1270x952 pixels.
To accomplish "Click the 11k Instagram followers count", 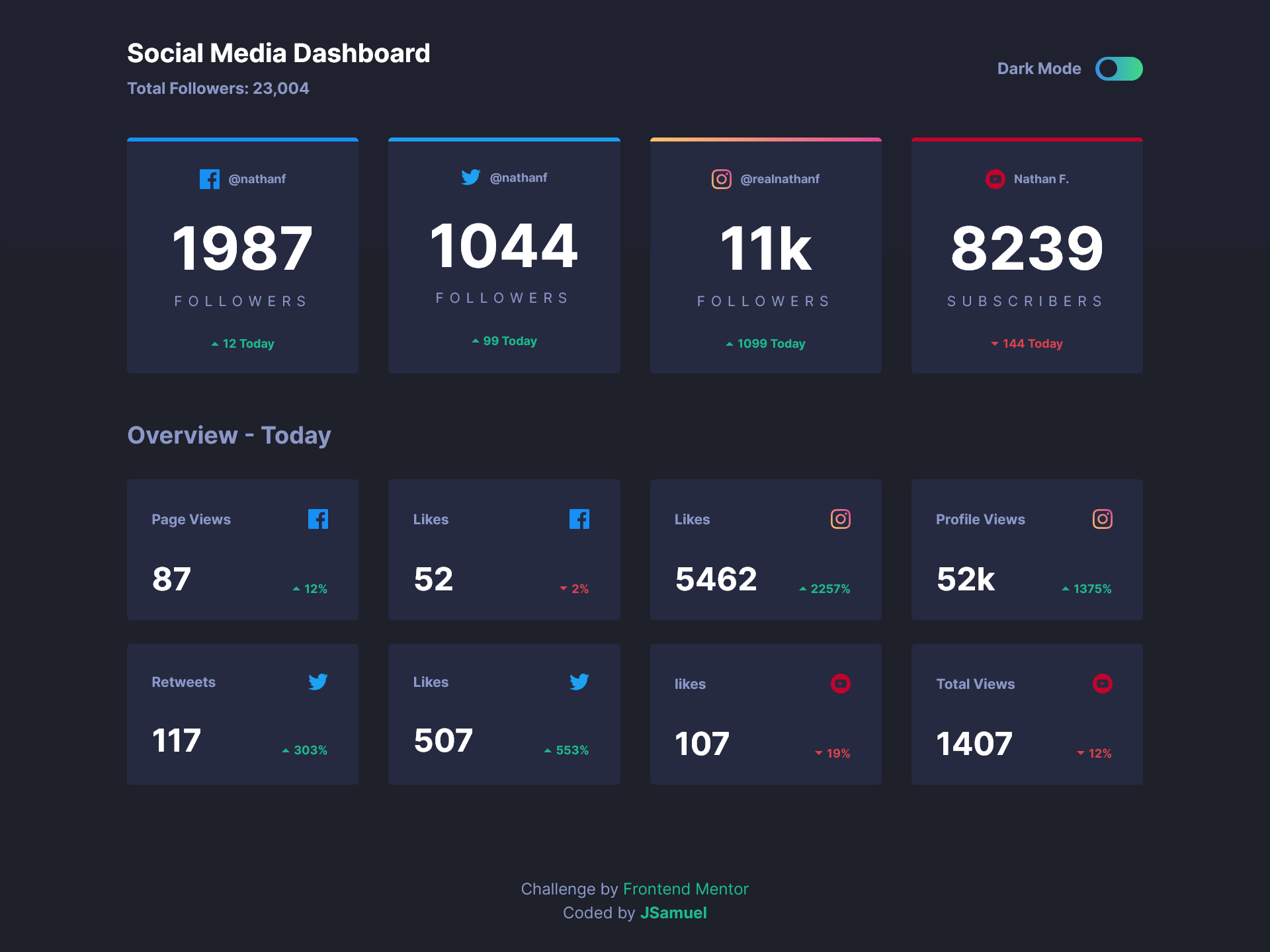I will [765, 249].
